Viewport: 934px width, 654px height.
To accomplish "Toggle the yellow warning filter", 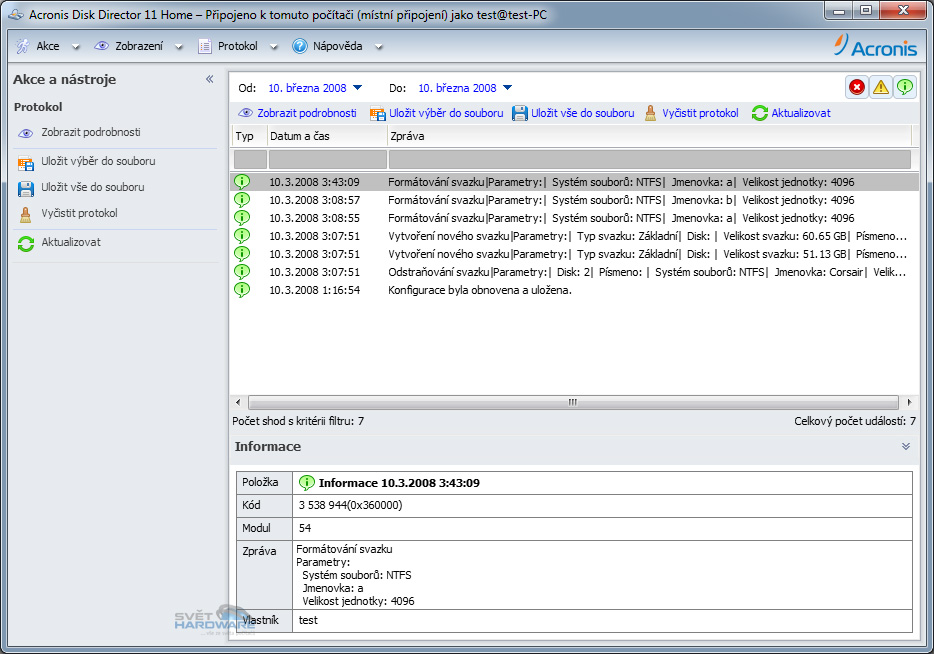I will pos(880,87).
